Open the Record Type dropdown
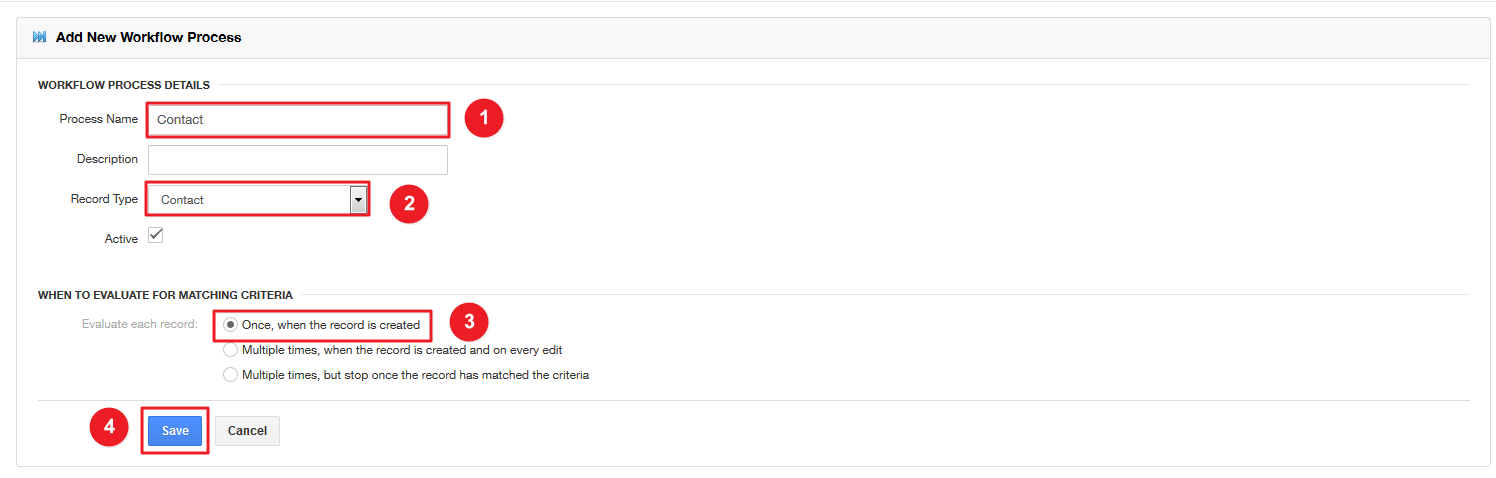 (x=250, y=200)
